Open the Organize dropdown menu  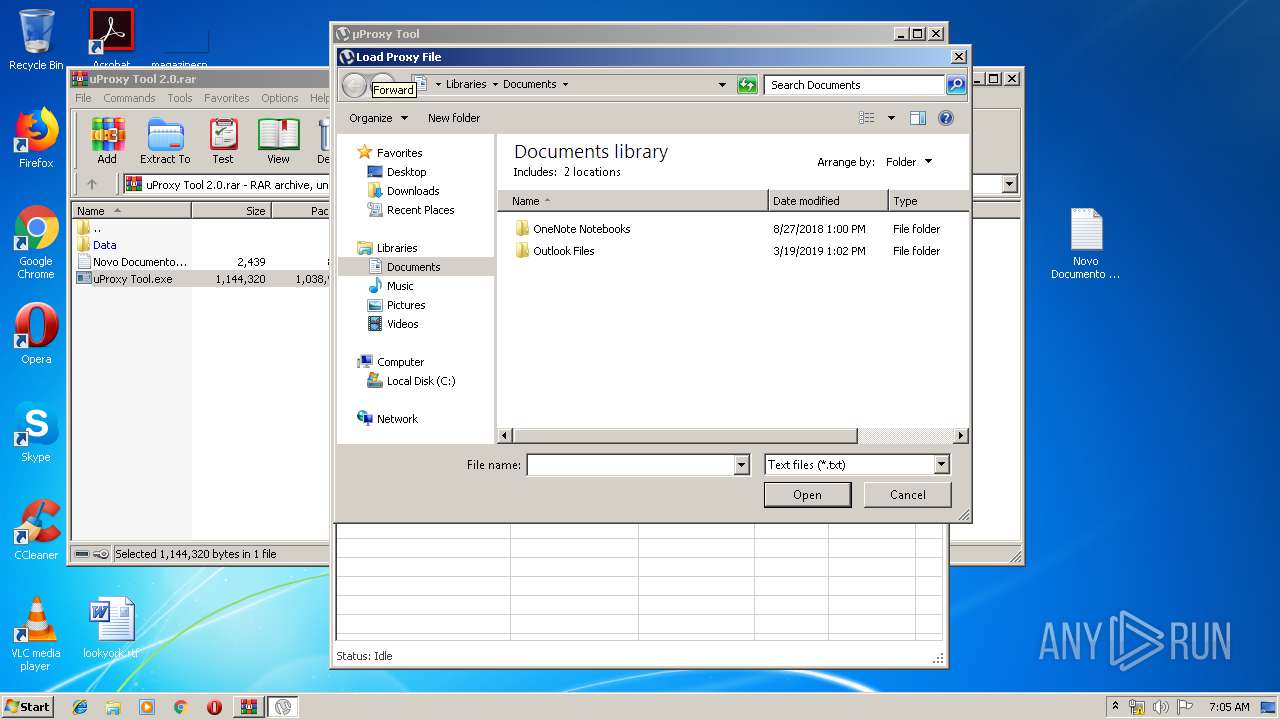tap(378, 118)
